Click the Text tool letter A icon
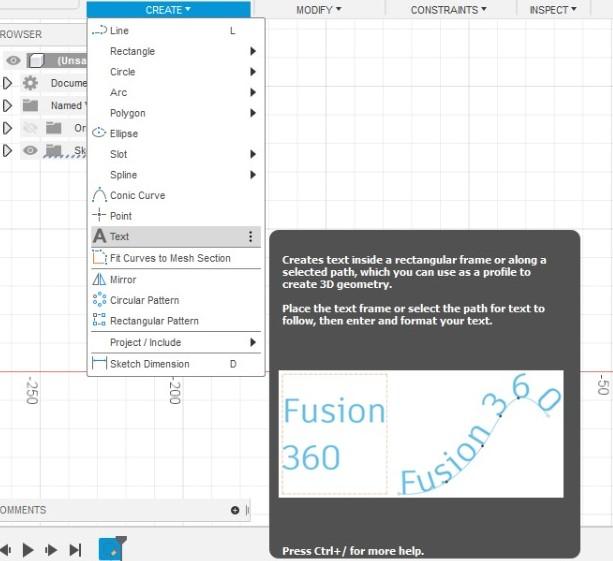 [x=99, y=236]
